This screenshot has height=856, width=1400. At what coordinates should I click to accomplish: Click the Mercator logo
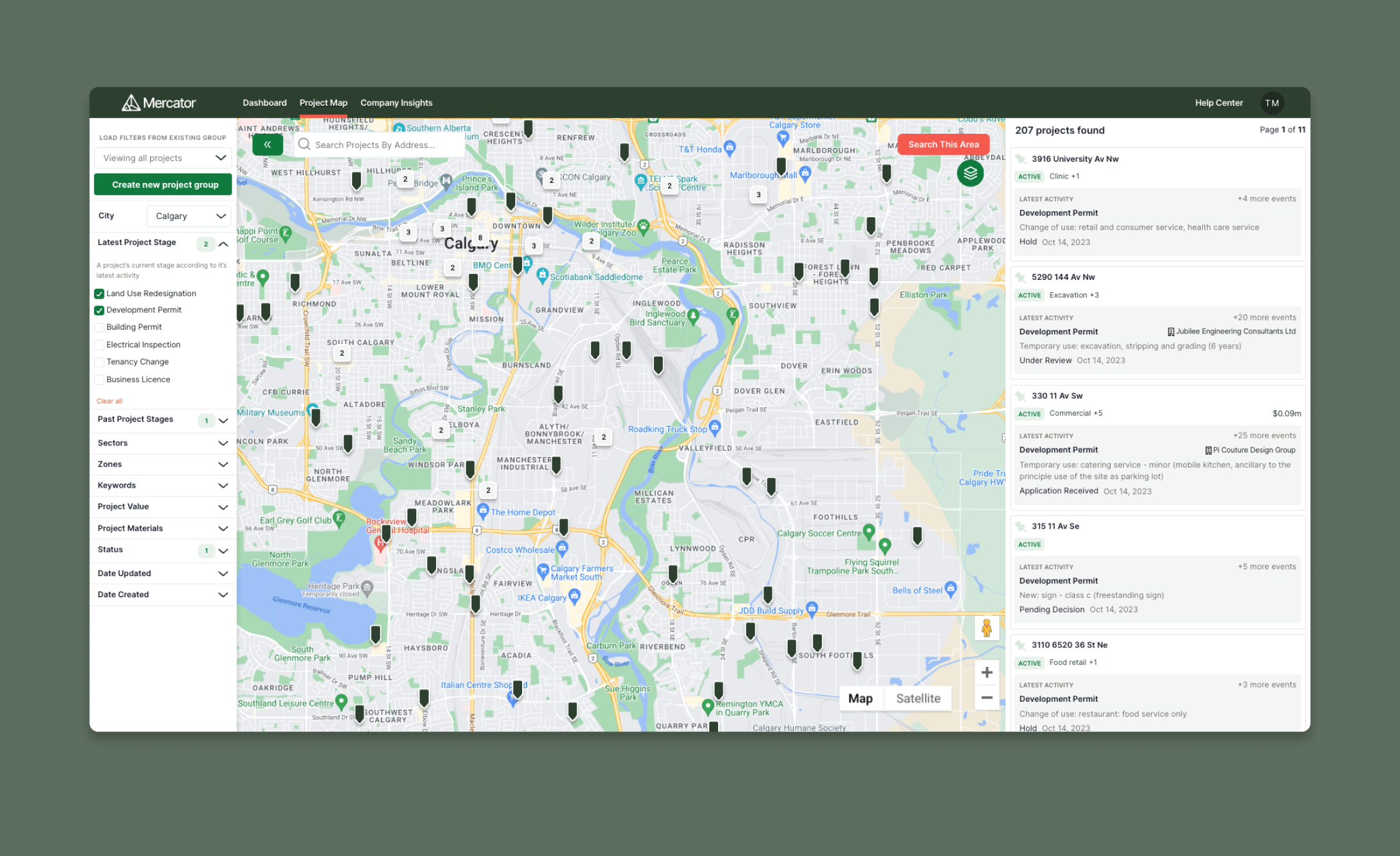pyautogui.click(x=159, y=103)
